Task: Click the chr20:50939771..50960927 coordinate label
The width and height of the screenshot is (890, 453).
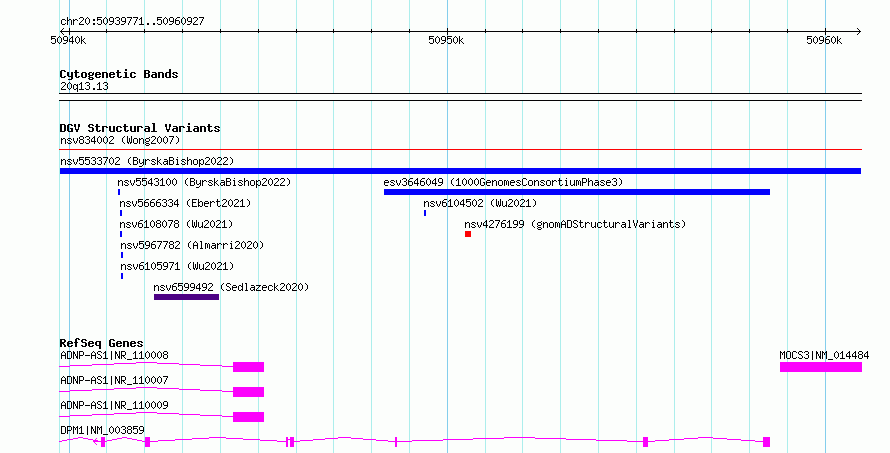Action: pyautogui.click(x=132, y=21)
